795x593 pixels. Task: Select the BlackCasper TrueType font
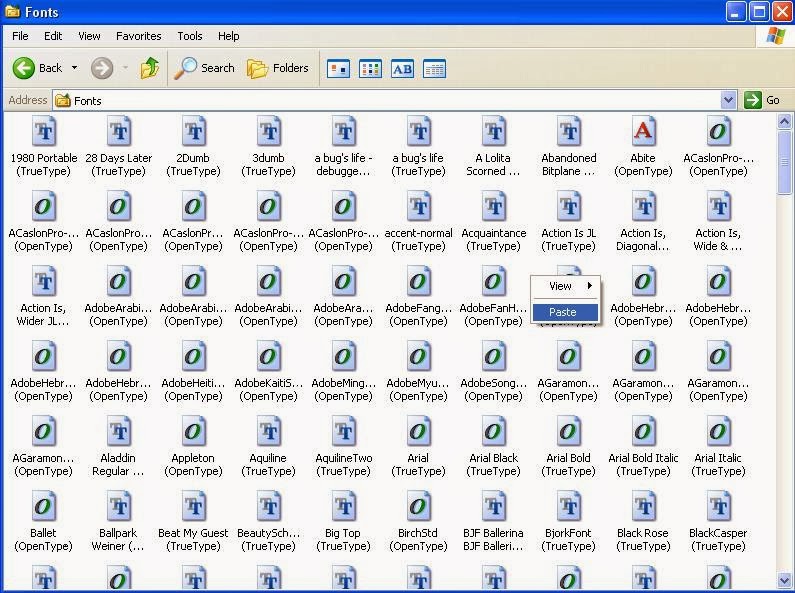718,522
